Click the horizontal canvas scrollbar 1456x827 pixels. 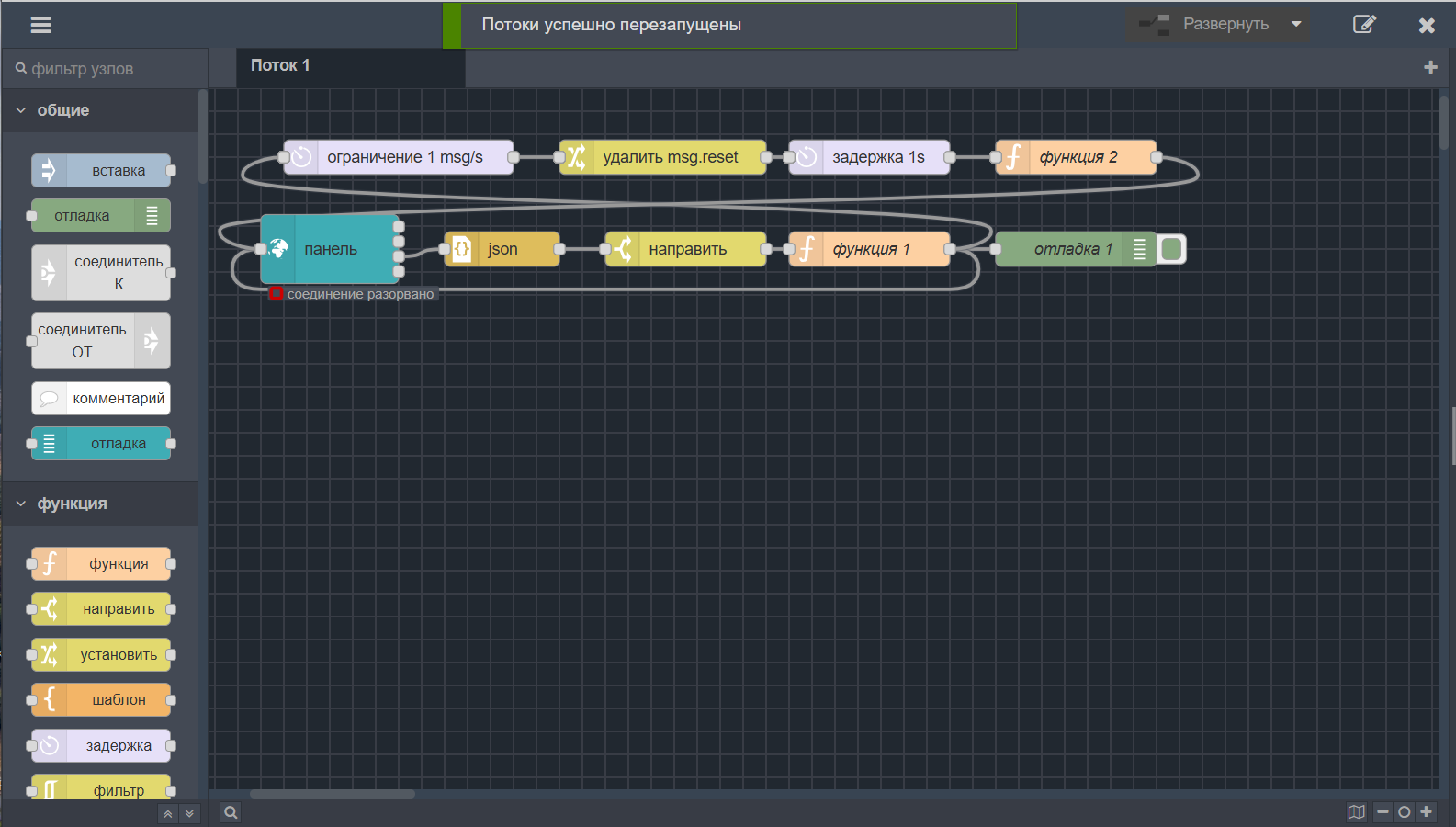333,794
